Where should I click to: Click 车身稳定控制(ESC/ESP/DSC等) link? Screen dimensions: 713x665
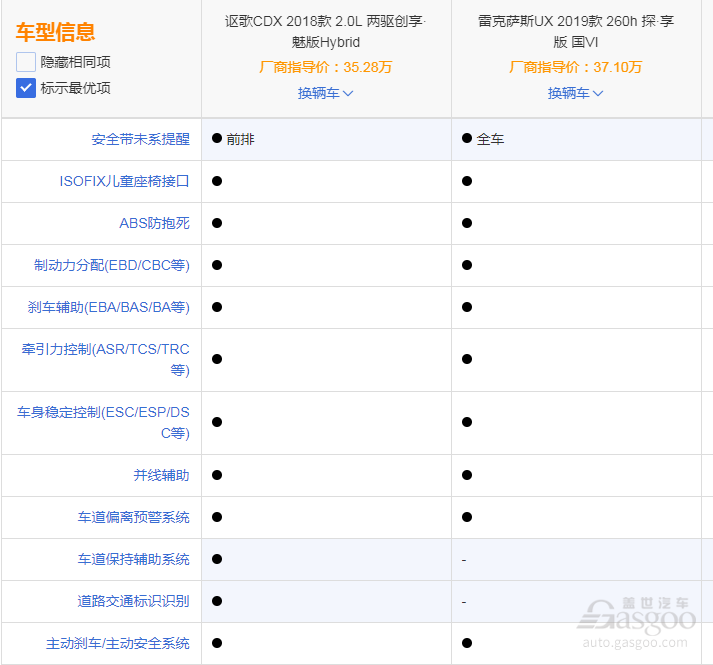104,423
